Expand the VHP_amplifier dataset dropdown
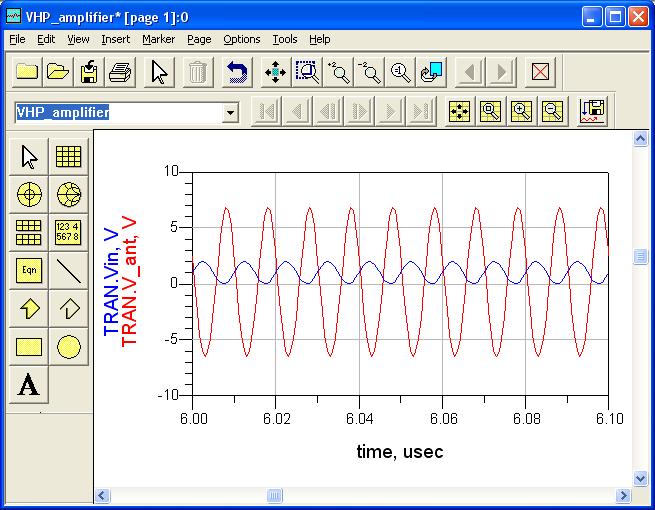 pos(231,112)
